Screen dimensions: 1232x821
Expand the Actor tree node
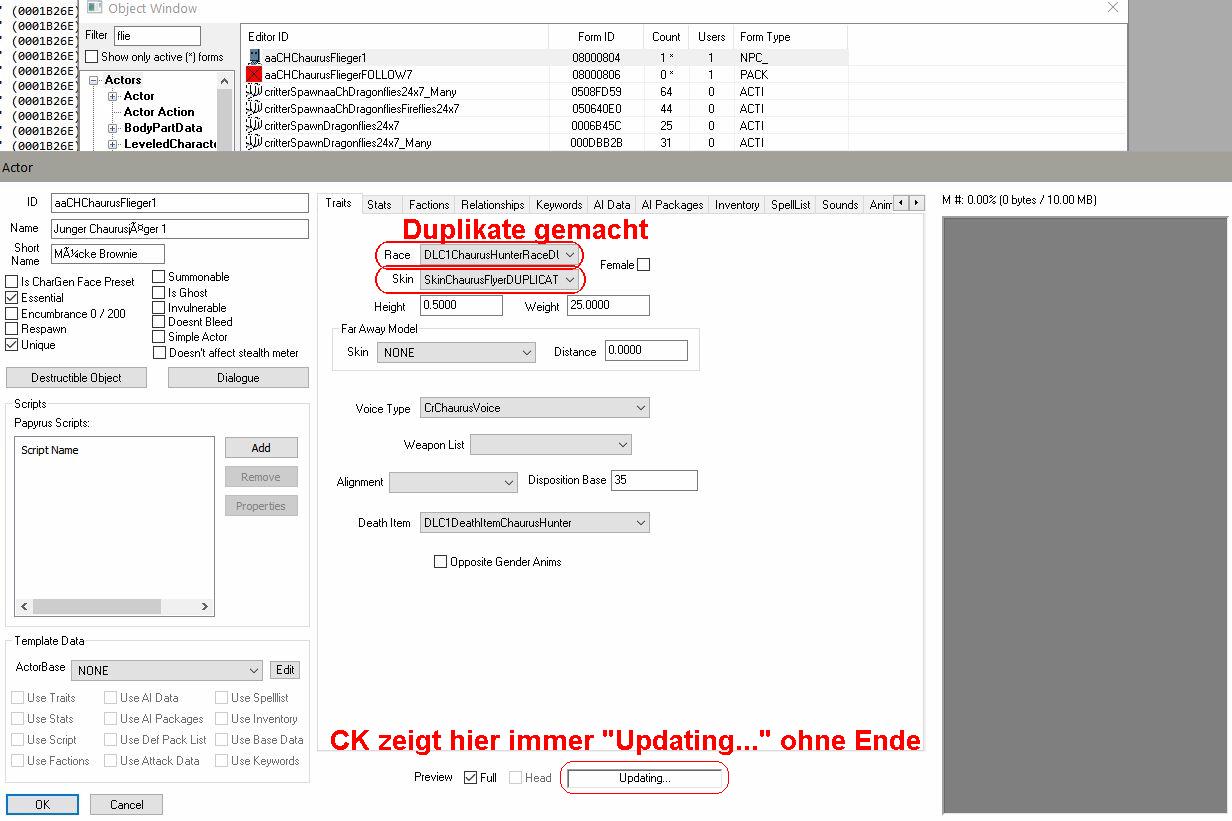pos(113,96)
